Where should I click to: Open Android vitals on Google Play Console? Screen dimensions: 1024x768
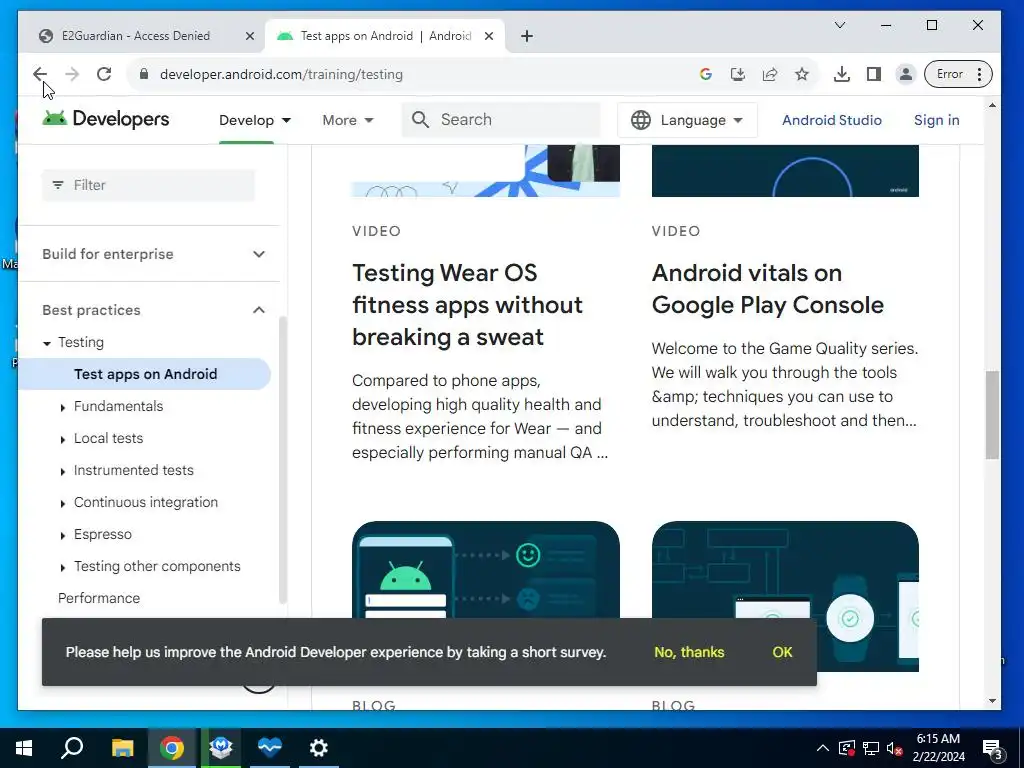(x=767, y=289)
